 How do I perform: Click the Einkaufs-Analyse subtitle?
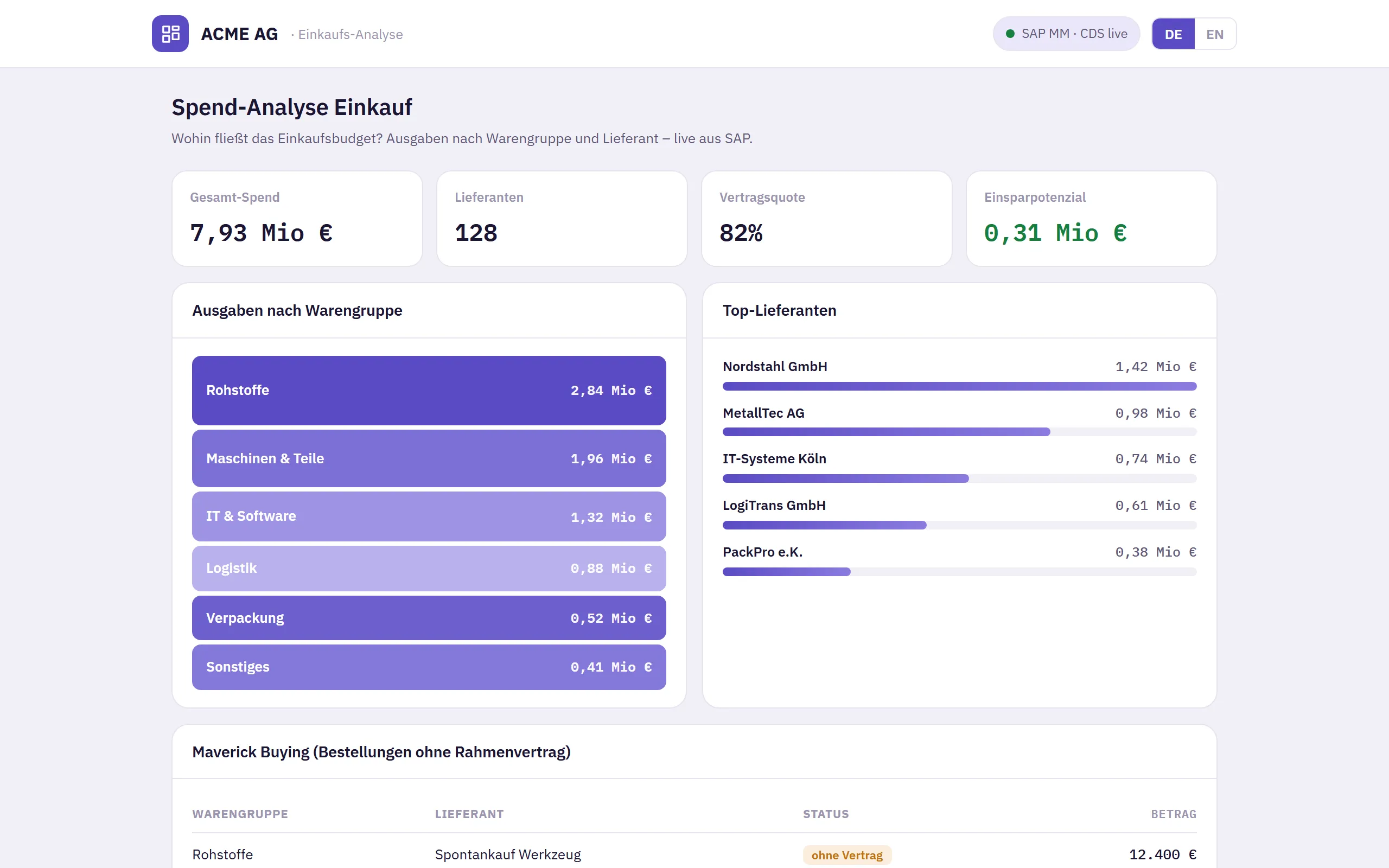pyautogui.click(x=350, y=34)
